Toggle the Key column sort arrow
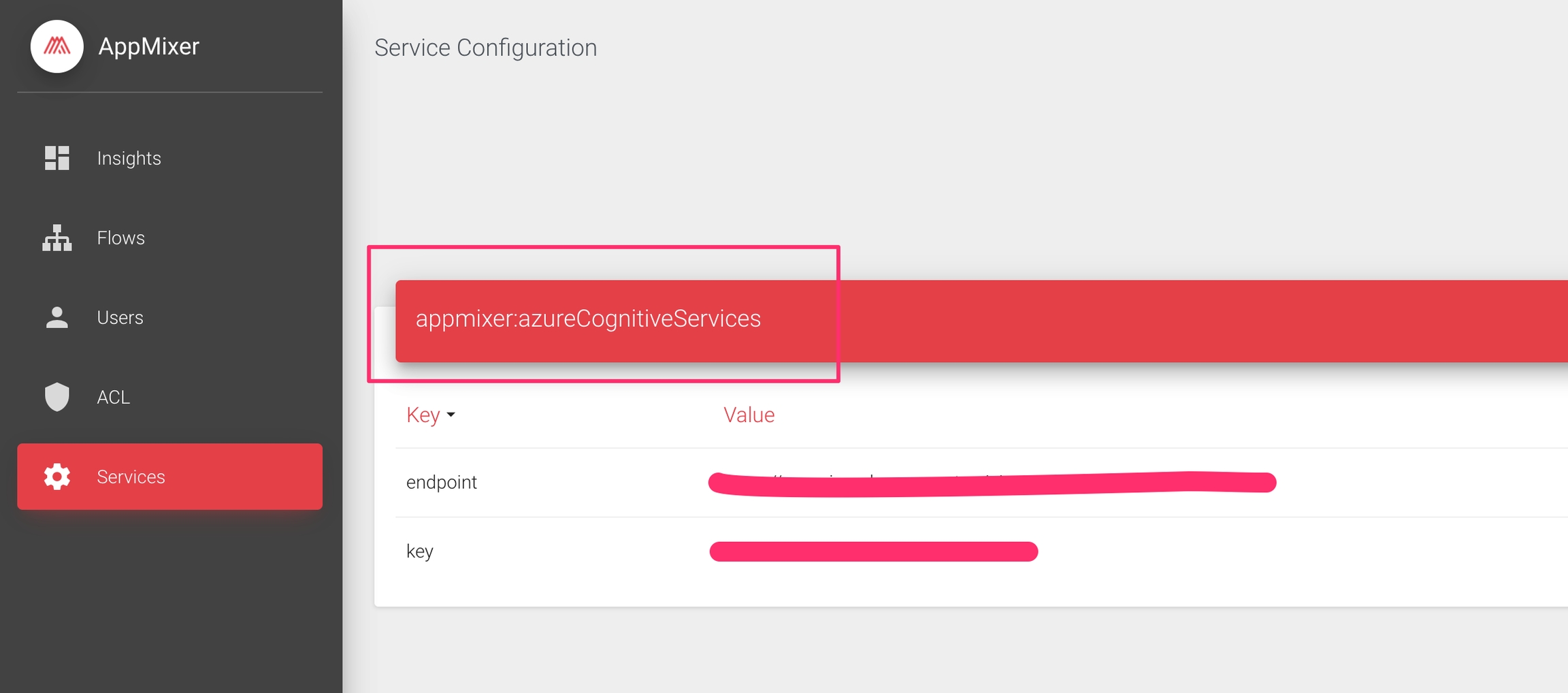The height and width of the screenshot is (693, 1568). (451, 415)
